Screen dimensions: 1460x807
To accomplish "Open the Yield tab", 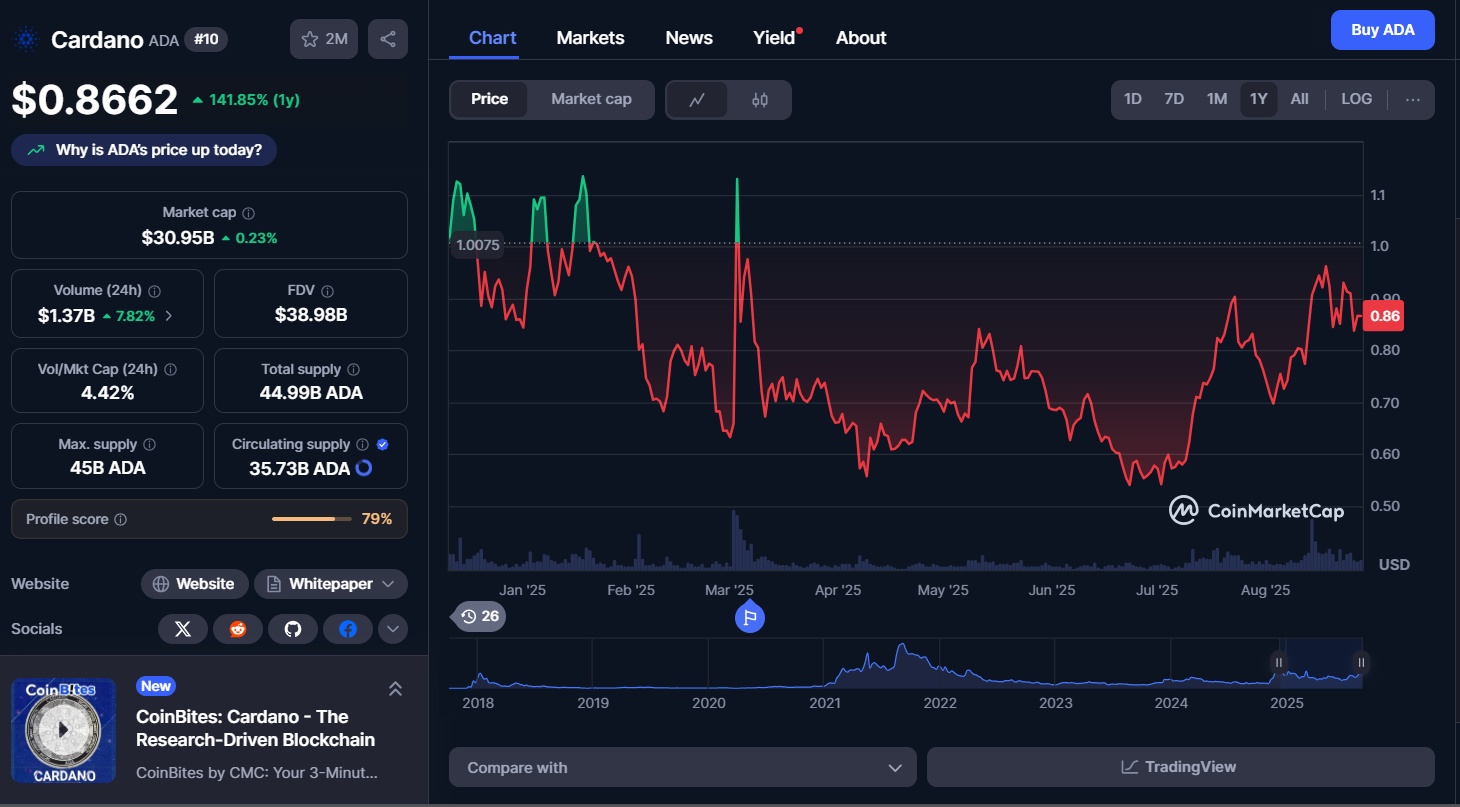I will point(772,37).
